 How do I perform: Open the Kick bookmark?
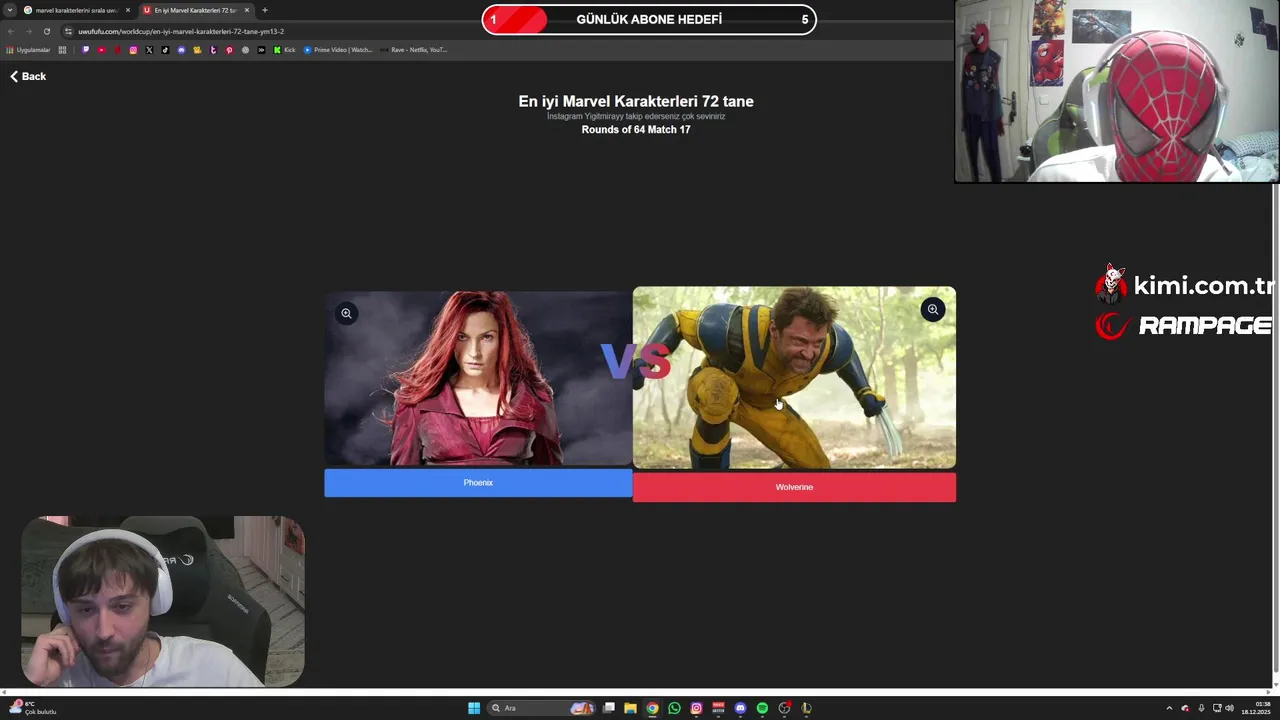point(284,50)
